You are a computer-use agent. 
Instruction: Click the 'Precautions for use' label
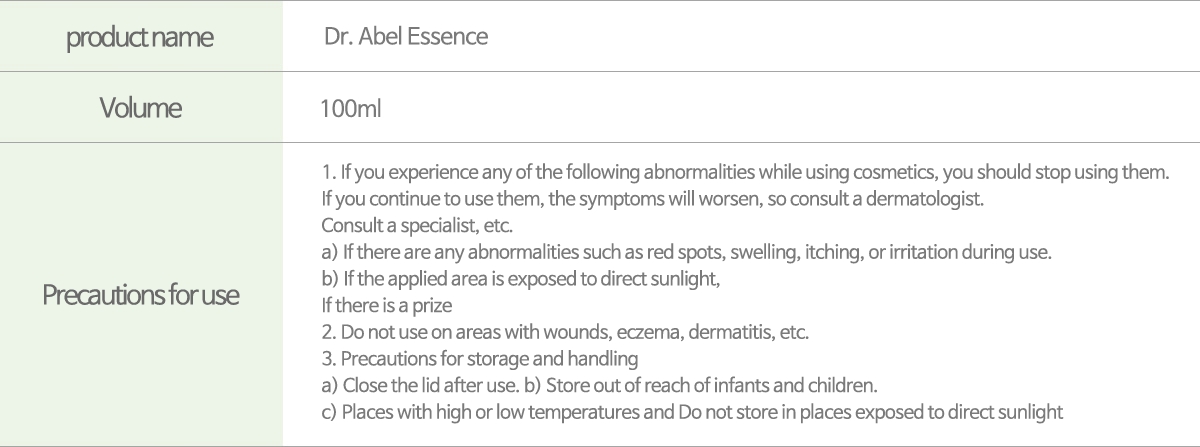pyautogui.click(x=141, y=295)
